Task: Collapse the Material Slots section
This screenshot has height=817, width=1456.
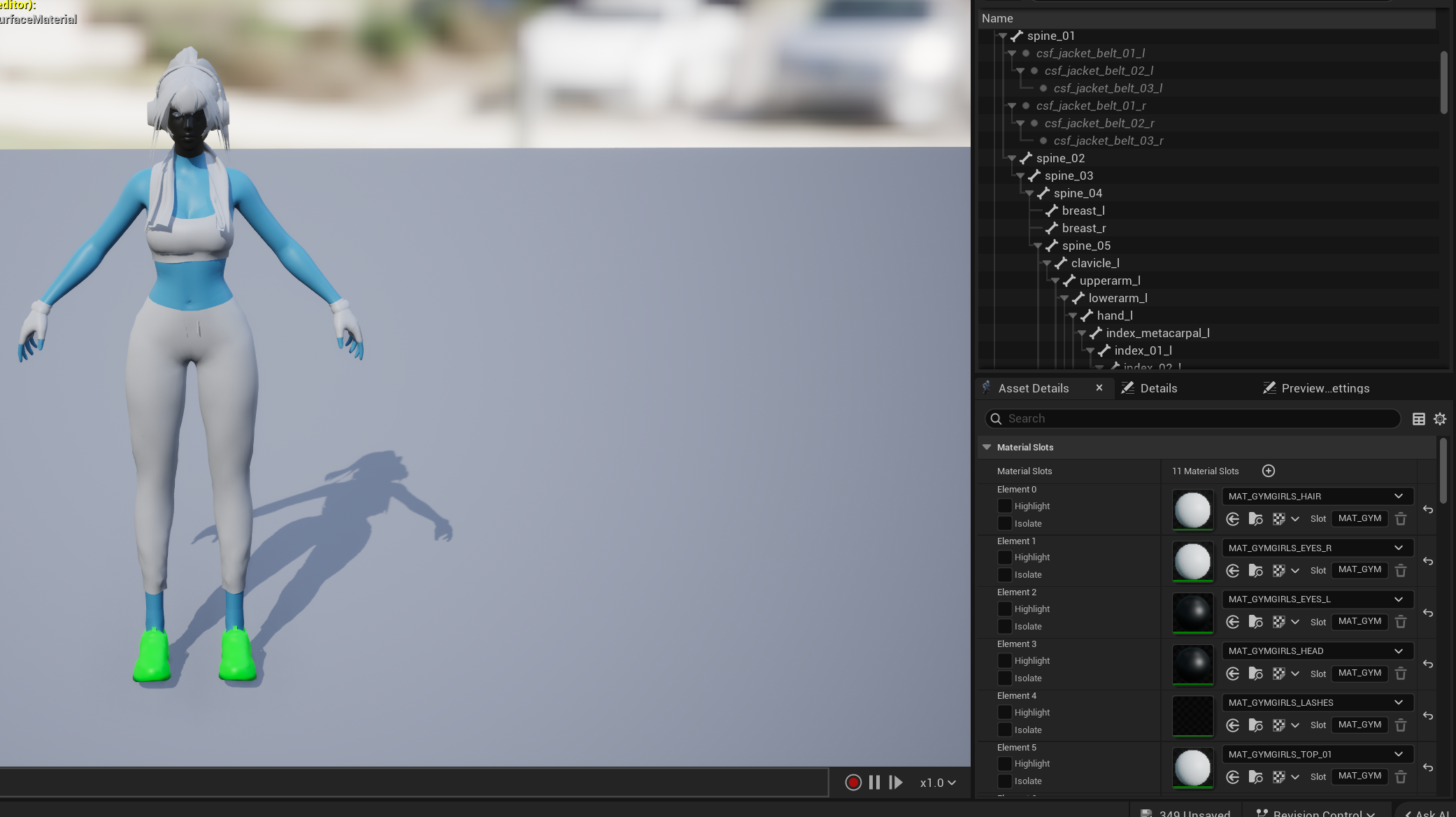Action: (x=987, y=447)
